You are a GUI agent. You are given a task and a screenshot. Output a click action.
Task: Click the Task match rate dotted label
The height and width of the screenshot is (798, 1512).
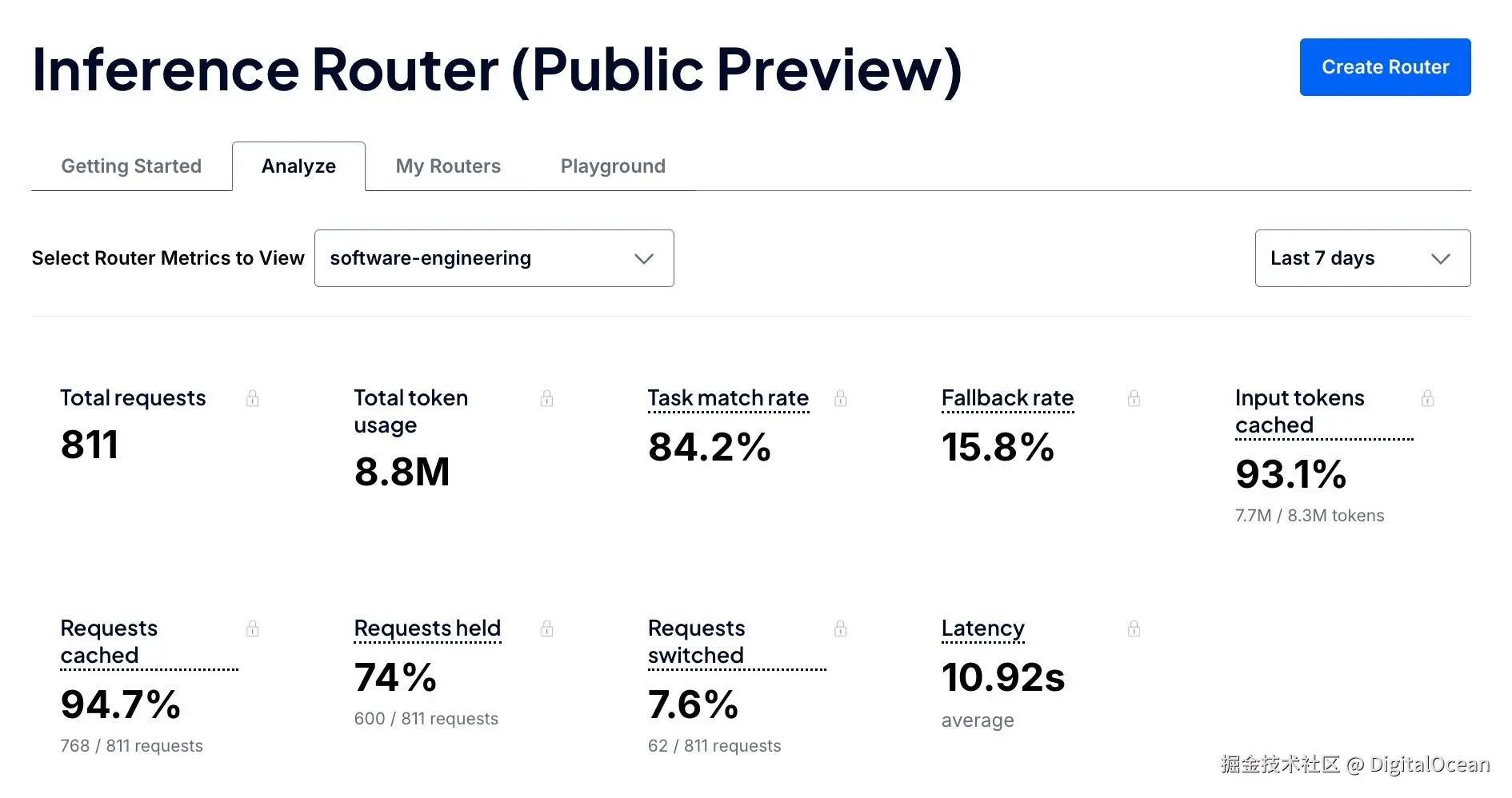click(x=728, y=398)
